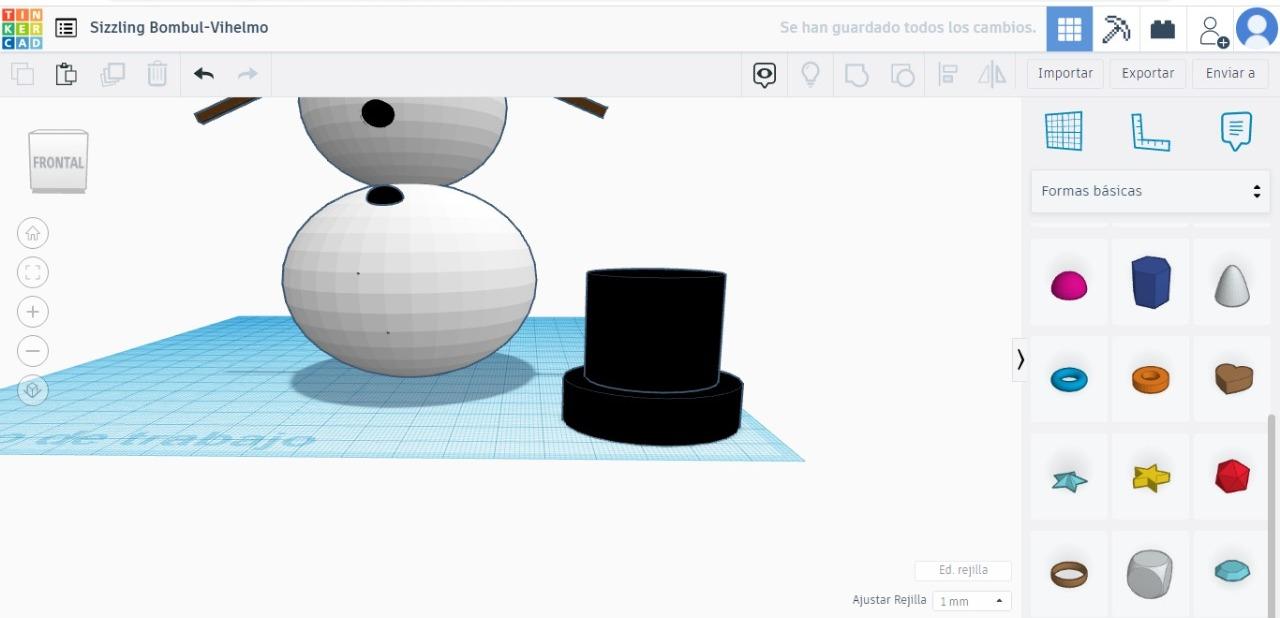Pick the dark blue polygon shape

coord(1151,282)
